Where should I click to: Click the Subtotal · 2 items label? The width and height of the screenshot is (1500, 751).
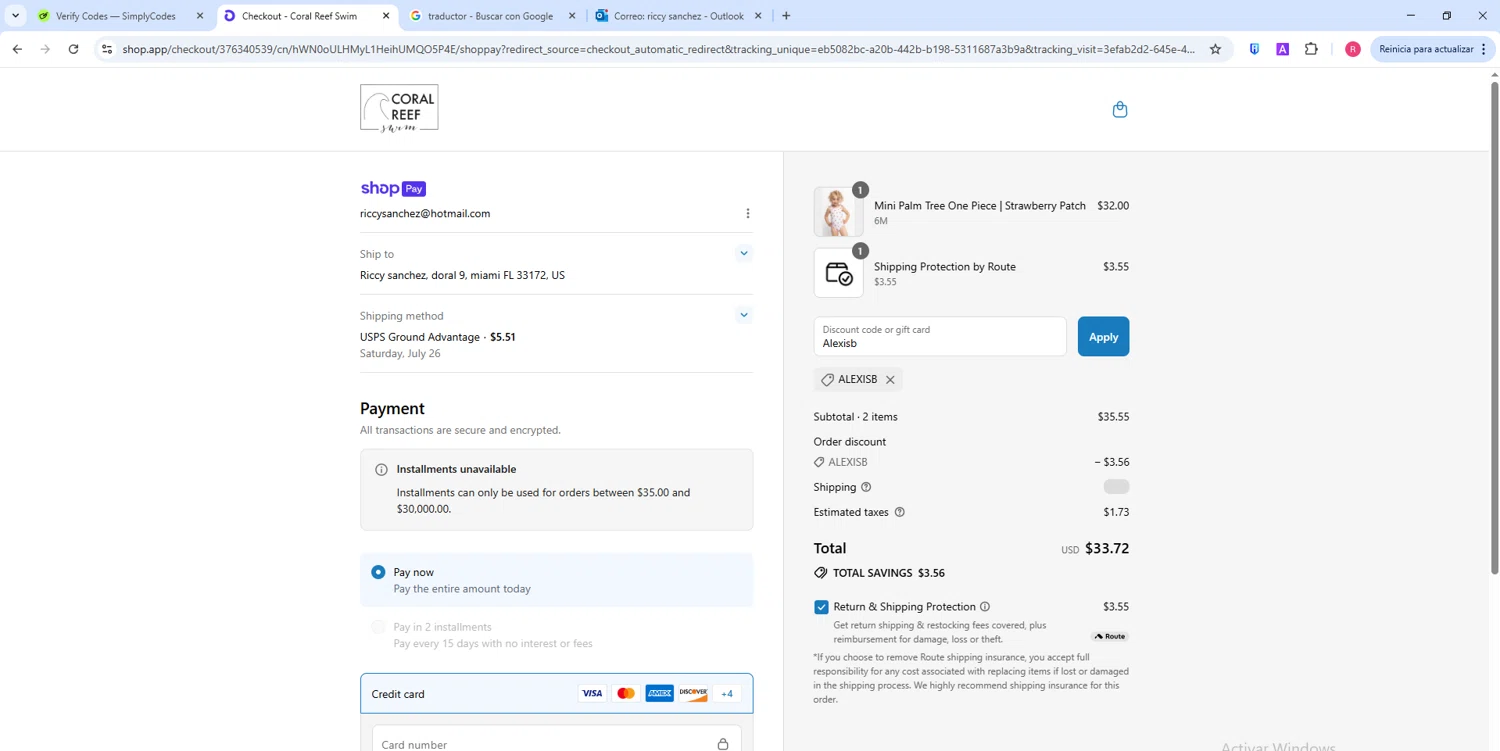(x=856, y=417)
